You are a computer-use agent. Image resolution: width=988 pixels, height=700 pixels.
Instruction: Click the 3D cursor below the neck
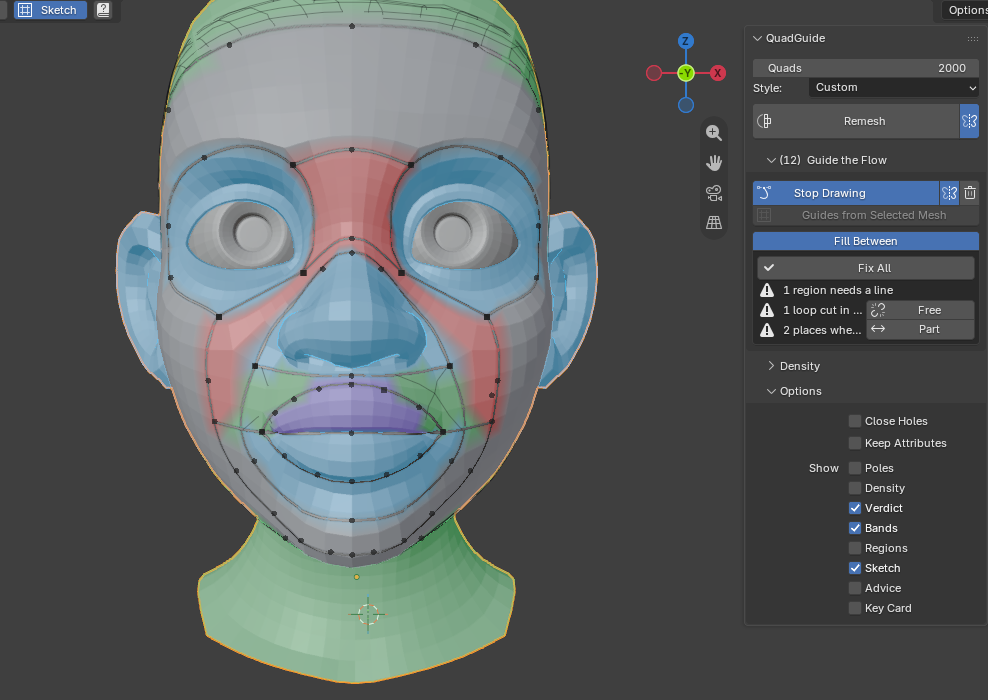(x=368, y=614)
